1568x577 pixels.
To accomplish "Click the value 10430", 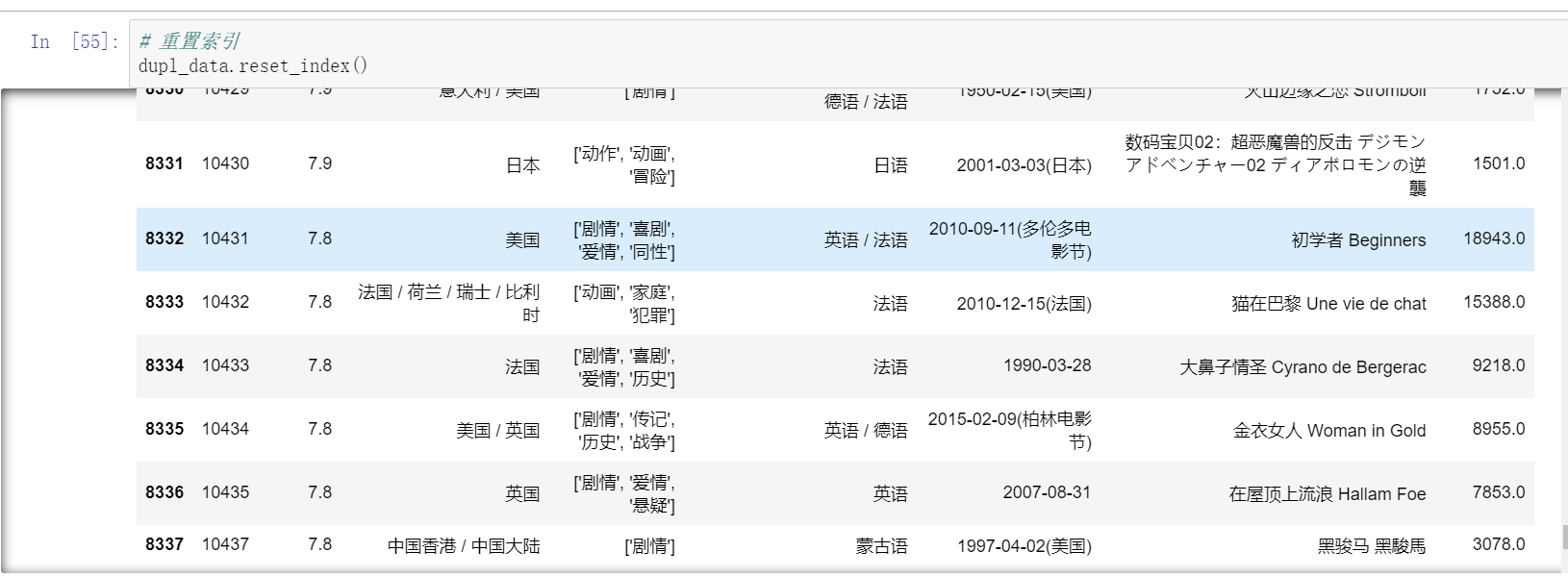I will point(225,163).
